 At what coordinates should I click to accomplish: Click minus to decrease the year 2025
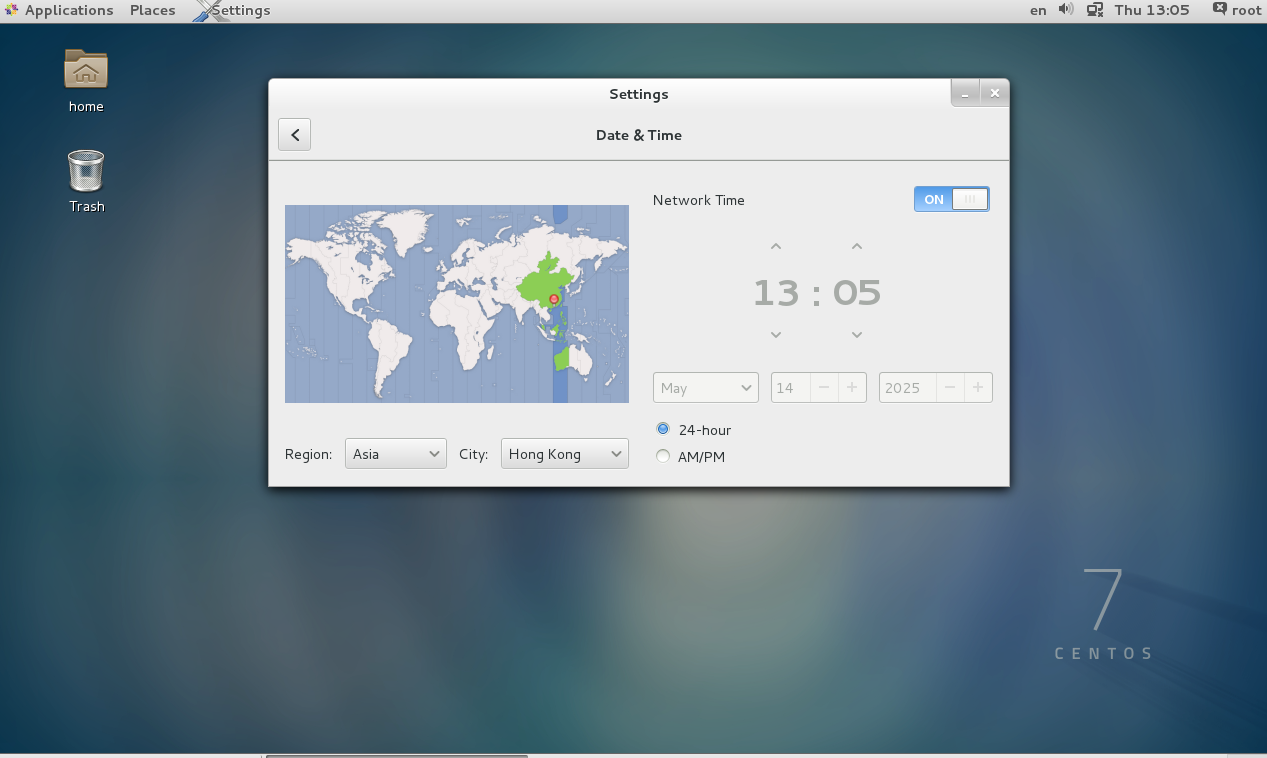[x=951, y=387]
